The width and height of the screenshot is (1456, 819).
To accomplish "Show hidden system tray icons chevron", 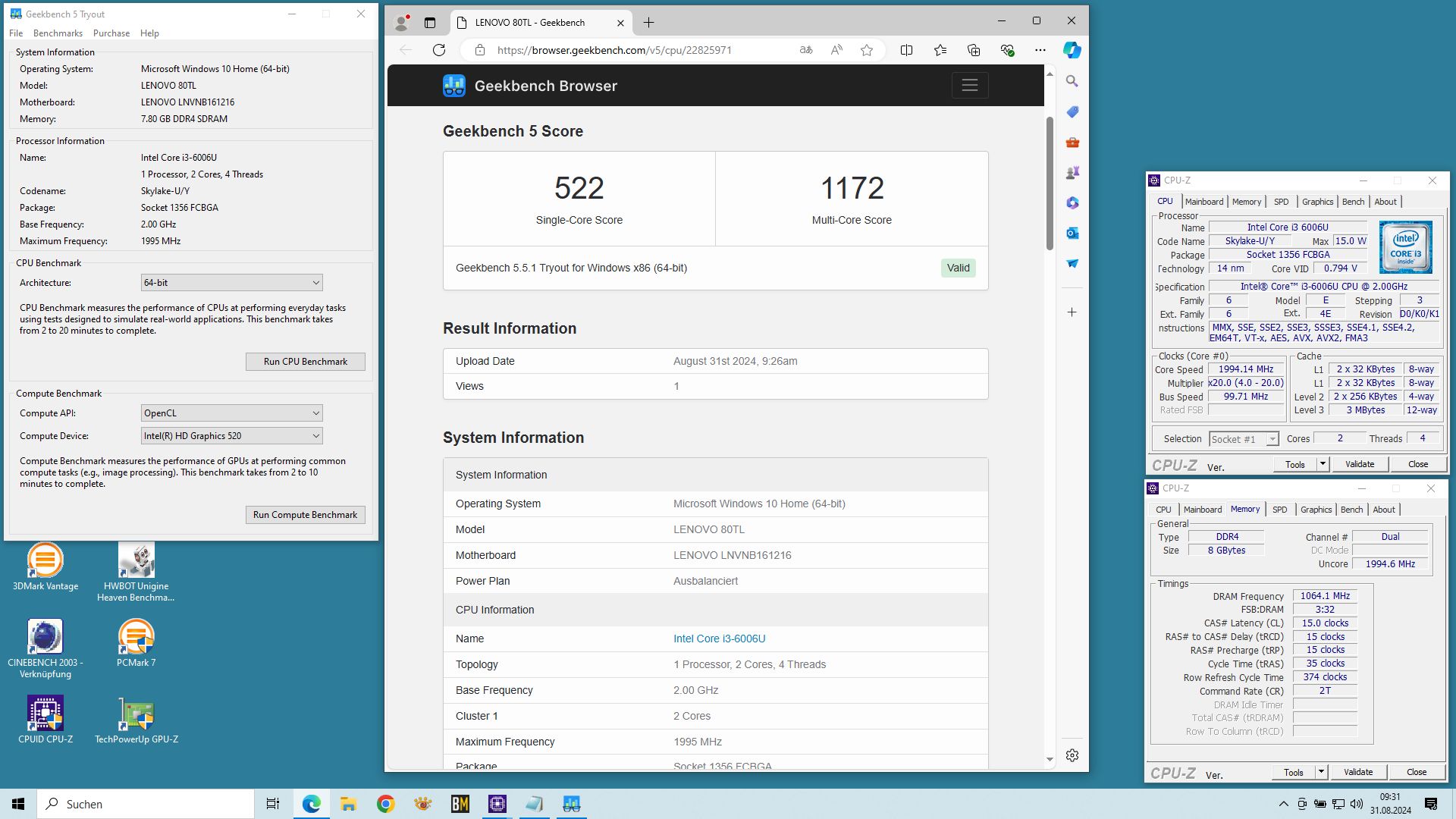I will (x=1283, y=804).
